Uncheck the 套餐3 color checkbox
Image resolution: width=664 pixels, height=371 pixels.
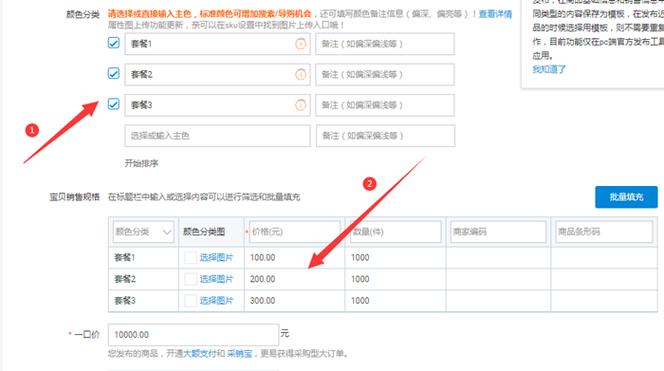(x=113, y=104)
